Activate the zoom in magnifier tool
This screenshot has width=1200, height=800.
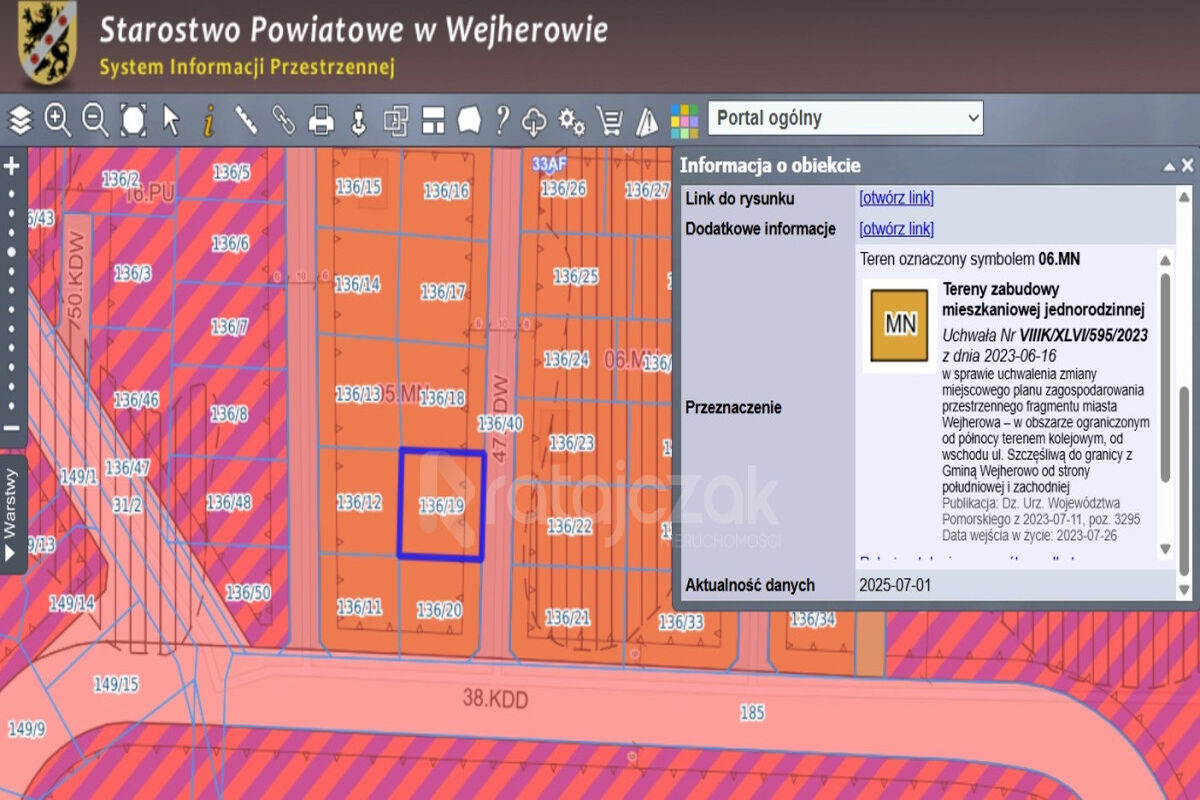tap(58, 120)
